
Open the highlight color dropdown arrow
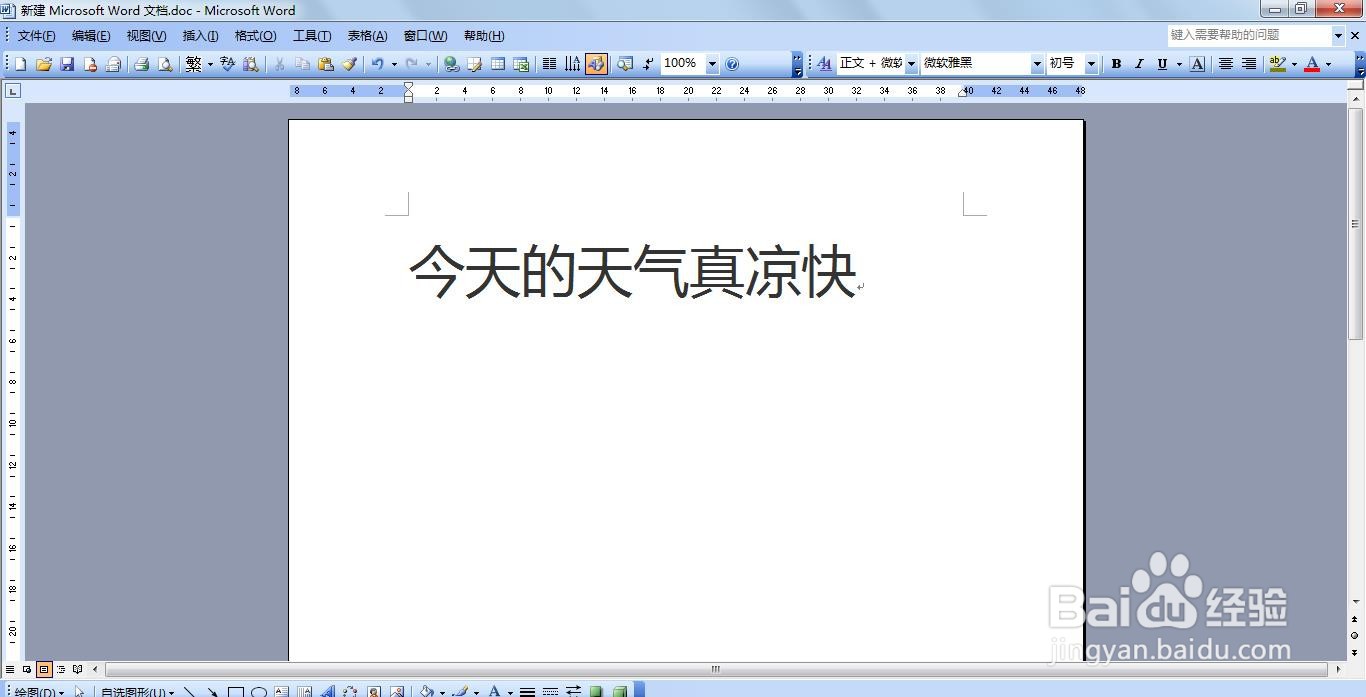[x=1294, y=64]
